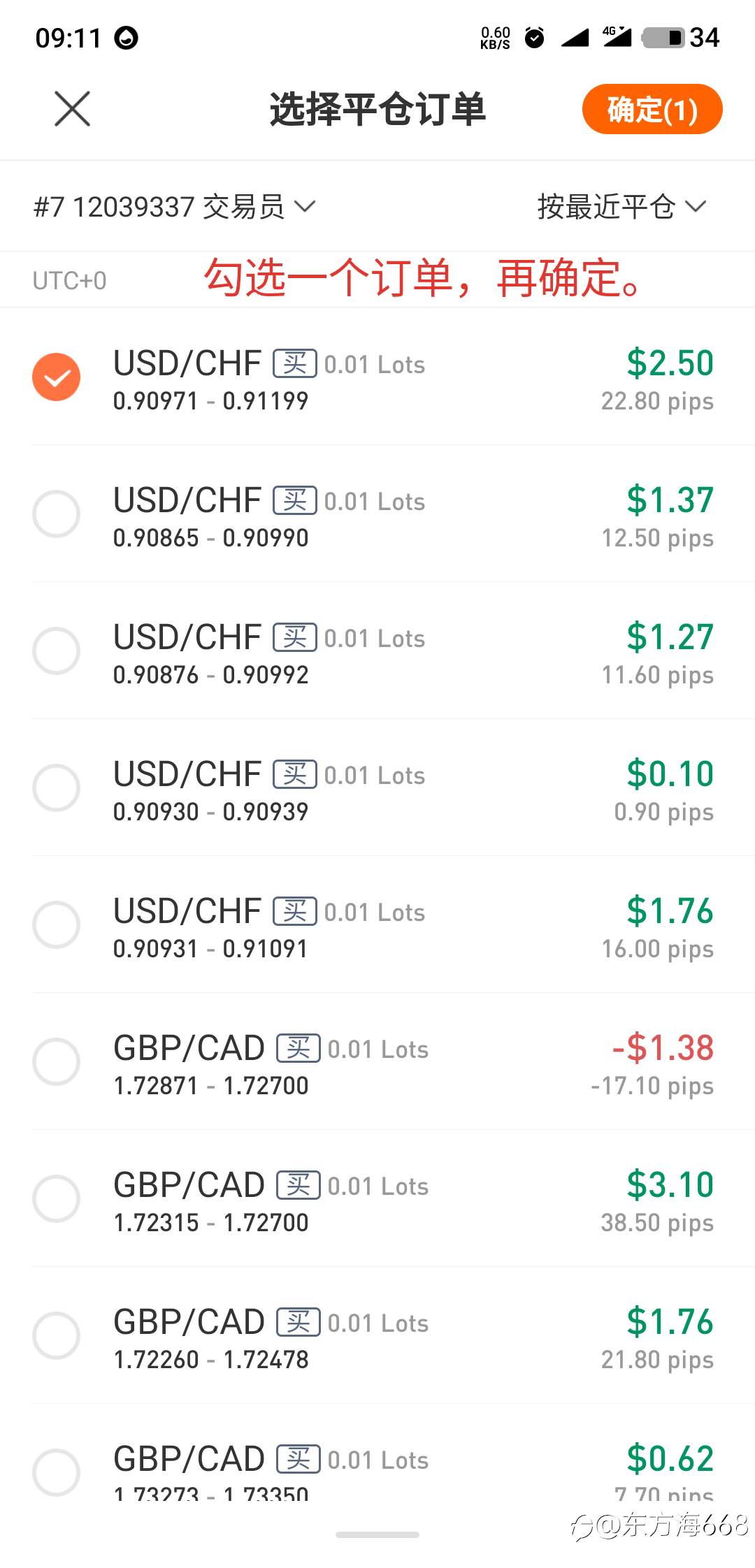Check the GBP/CAD order with $3.10 profit
Image resolution: width=755 pixels, height=1568 pixels.
(57, 1199)
